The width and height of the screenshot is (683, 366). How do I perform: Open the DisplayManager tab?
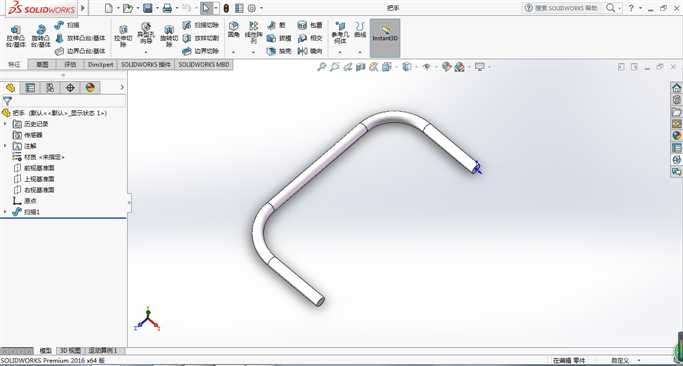90,88
